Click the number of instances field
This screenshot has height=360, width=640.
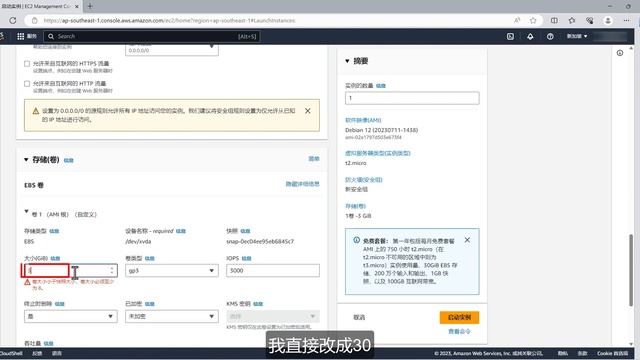tap(412, 98)
